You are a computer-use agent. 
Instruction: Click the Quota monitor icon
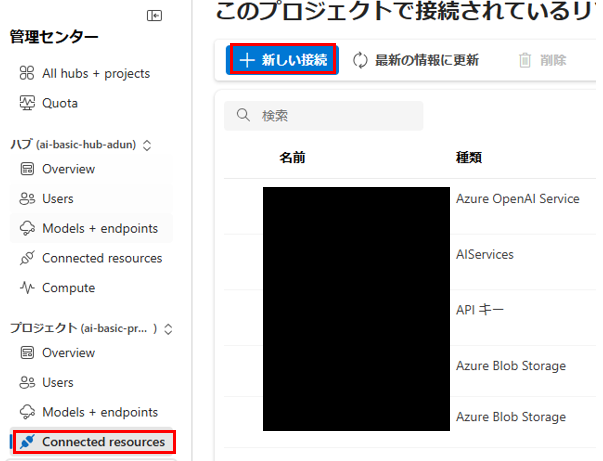pyautogui.click(x=27, y=103)
